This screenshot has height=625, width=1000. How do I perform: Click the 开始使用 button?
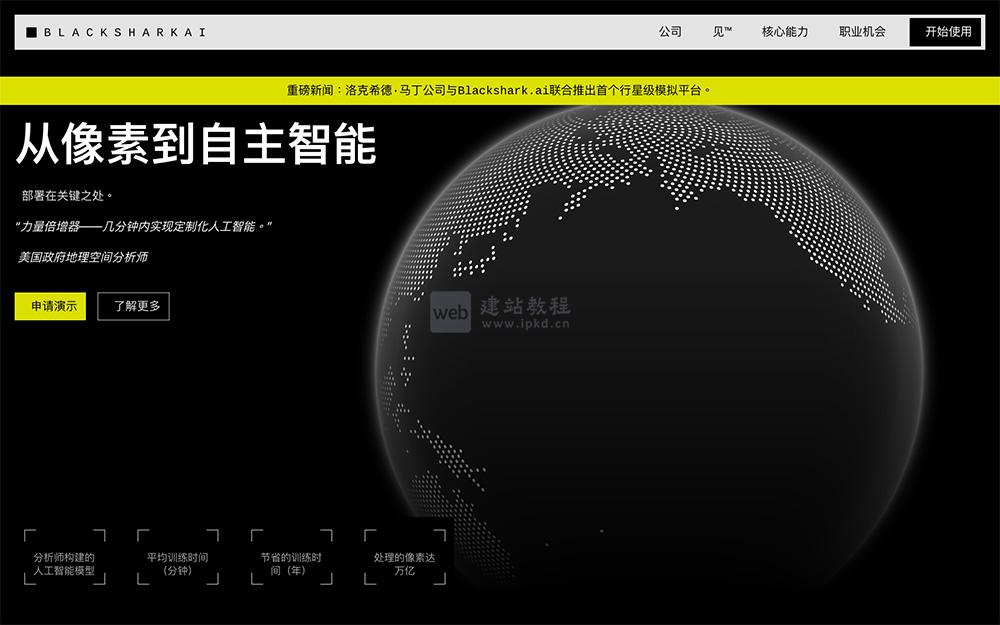point(945,31)
